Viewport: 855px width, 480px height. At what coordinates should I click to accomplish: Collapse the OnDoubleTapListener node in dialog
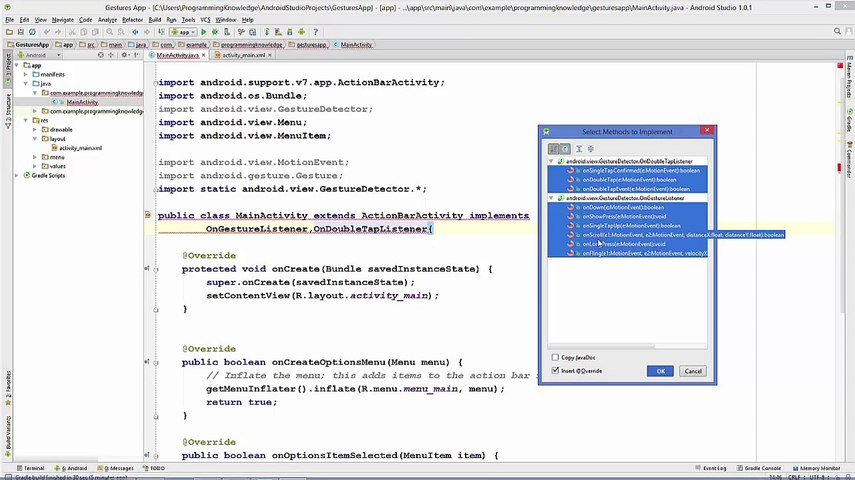pos(551,161)
